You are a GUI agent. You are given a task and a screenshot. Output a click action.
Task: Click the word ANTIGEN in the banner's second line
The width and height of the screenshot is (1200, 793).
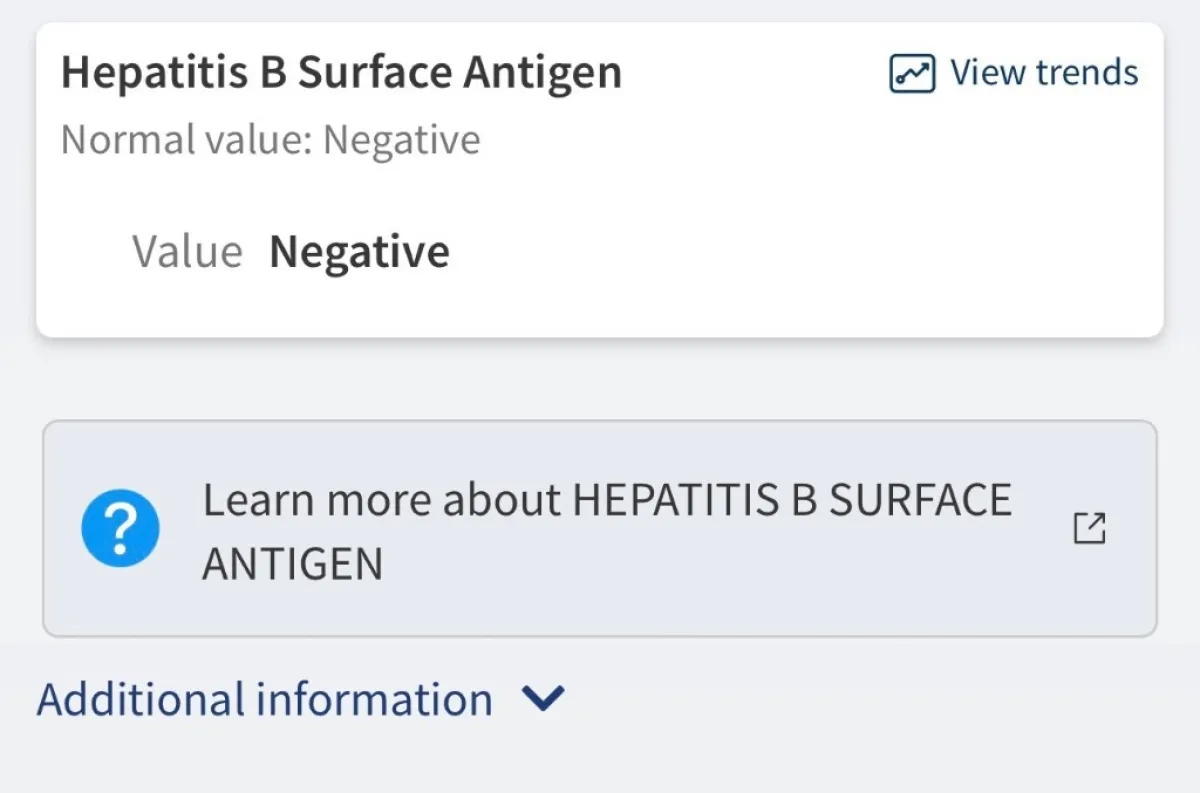tap(292, 564)
